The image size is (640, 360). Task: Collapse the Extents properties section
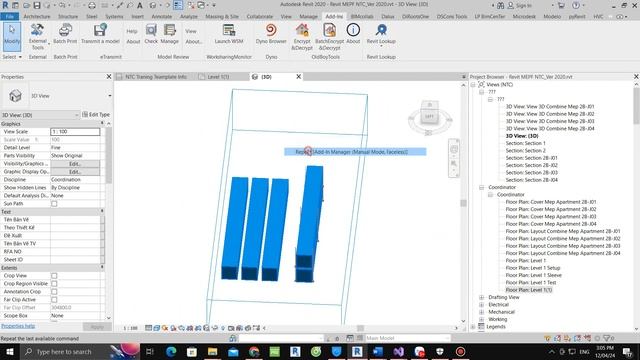tap(102, 267)
